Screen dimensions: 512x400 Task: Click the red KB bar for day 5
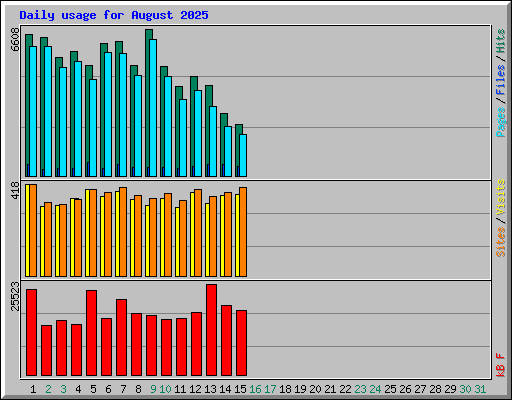tap(91, 333)
